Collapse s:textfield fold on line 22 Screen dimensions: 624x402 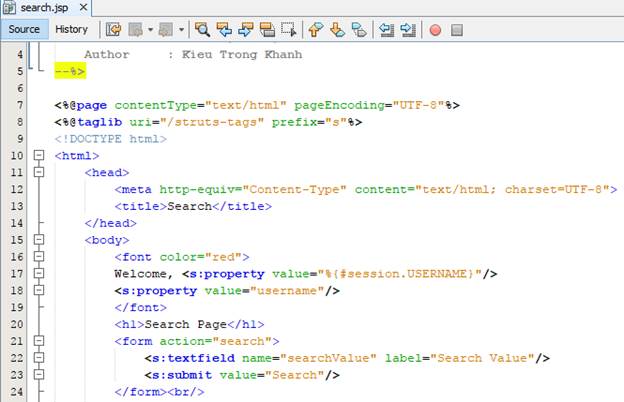click(39, 357)
